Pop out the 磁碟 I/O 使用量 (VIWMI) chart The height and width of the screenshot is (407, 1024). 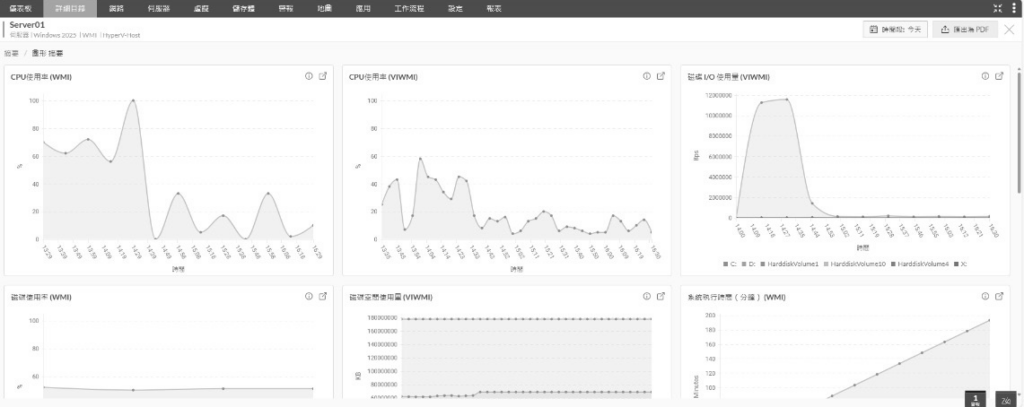999,76
